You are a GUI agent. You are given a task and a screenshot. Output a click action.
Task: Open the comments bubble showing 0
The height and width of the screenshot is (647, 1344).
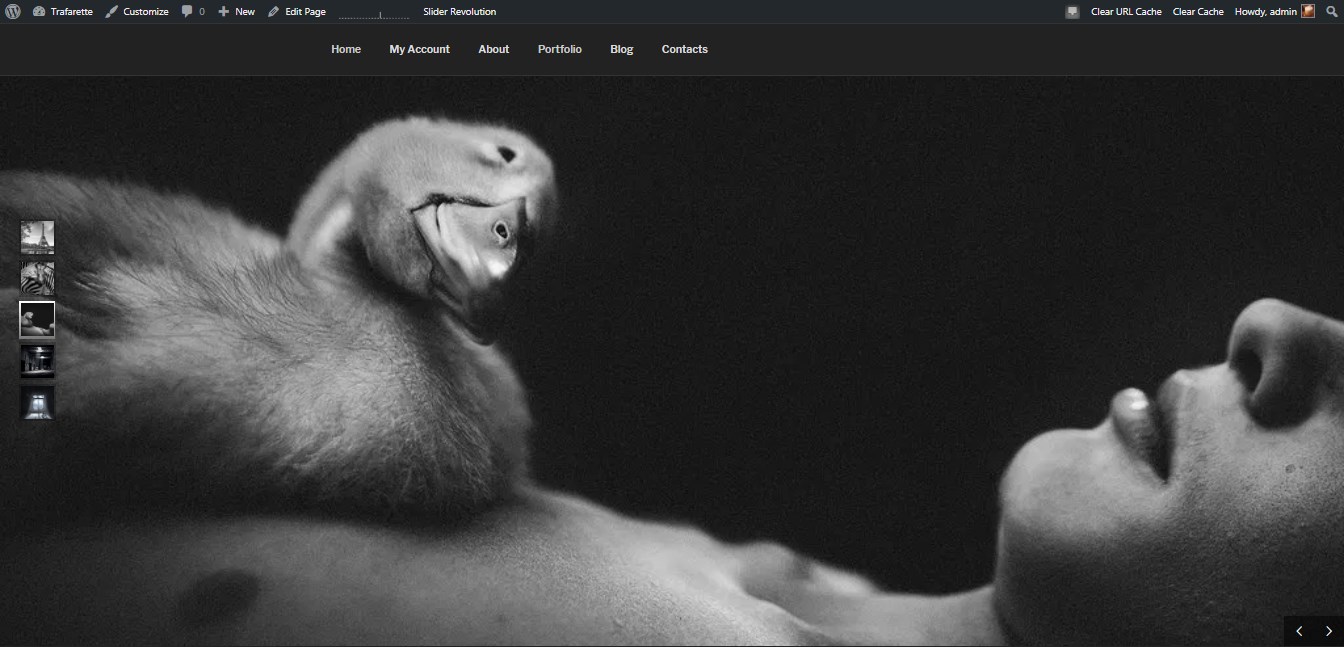point(193,12)
